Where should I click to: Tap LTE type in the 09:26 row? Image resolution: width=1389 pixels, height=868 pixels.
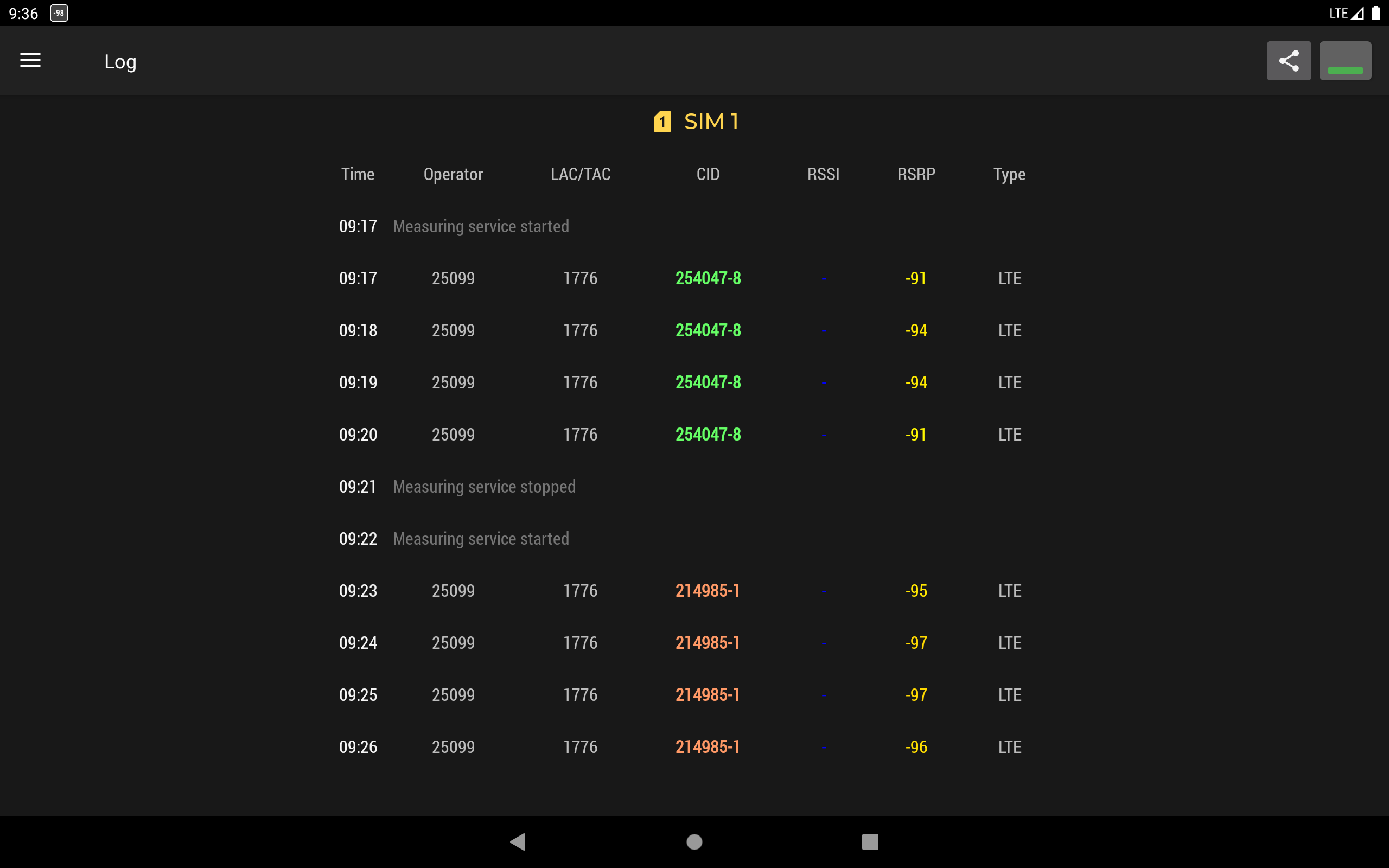(1010, 747)
